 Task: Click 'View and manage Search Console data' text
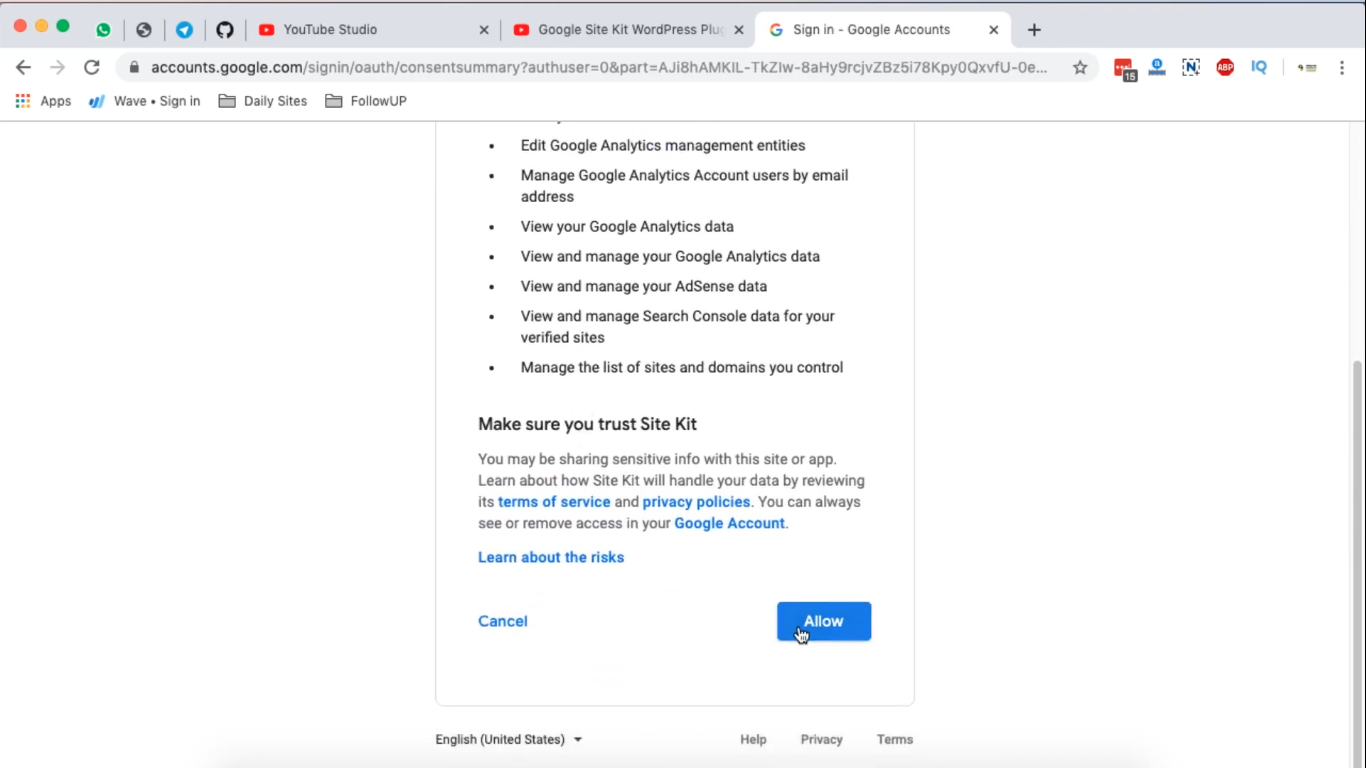678,327
